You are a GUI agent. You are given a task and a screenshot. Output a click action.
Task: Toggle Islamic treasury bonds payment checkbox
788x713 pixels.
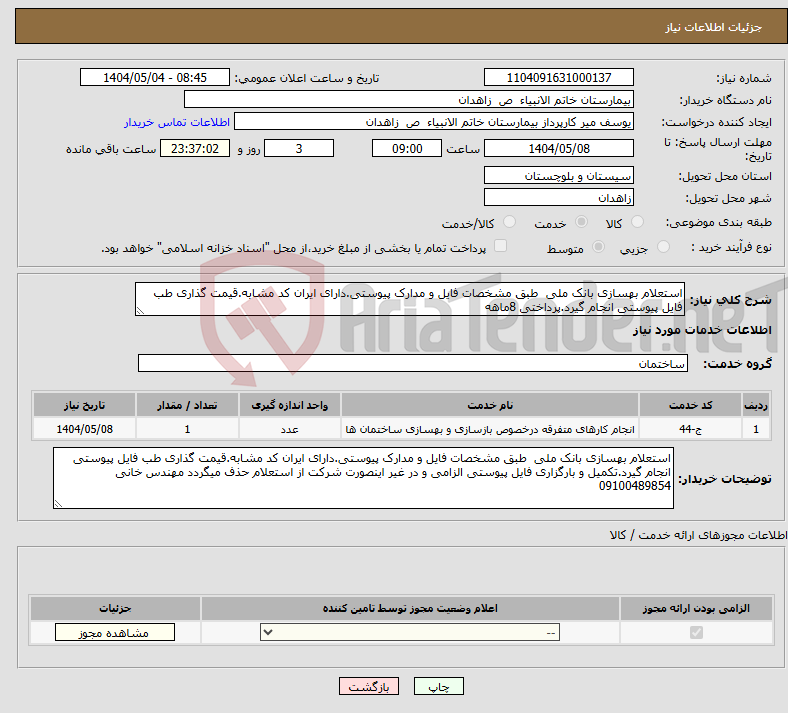tap(501, 246)
